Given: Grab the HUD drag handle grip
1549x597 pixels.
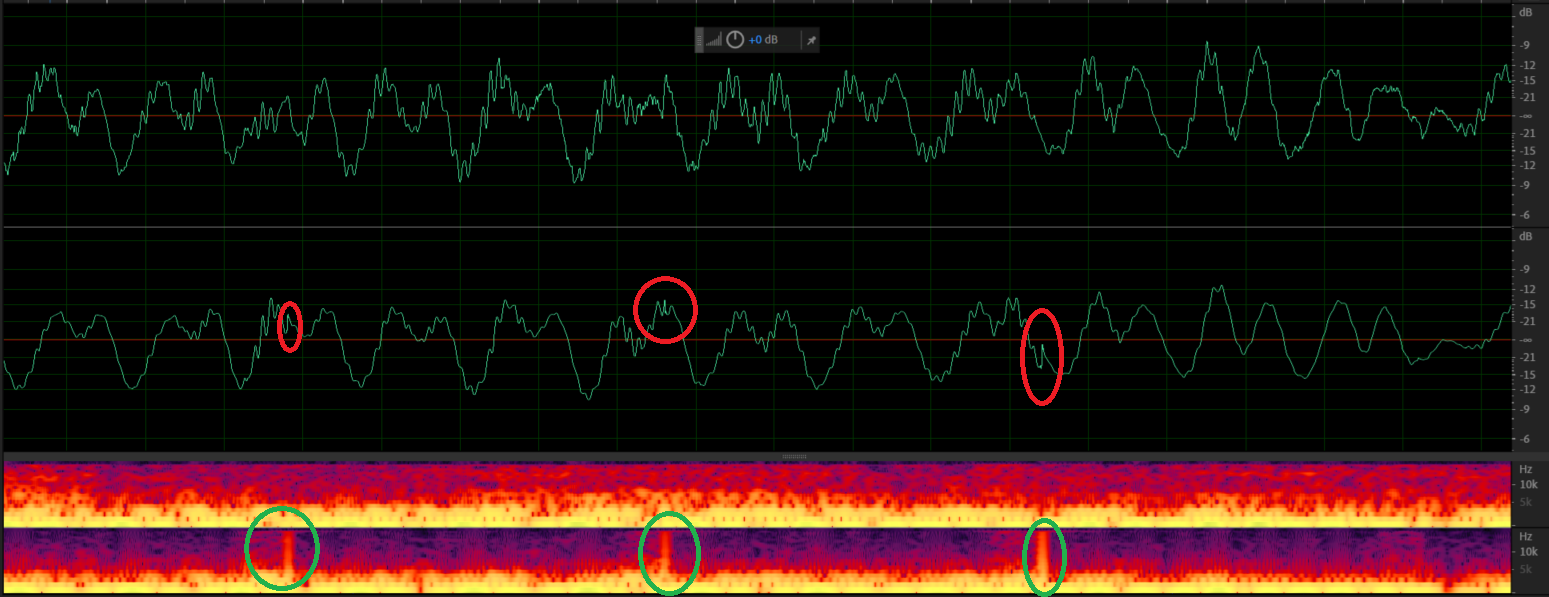Looking at the screenshot, I should coord(700,40).
